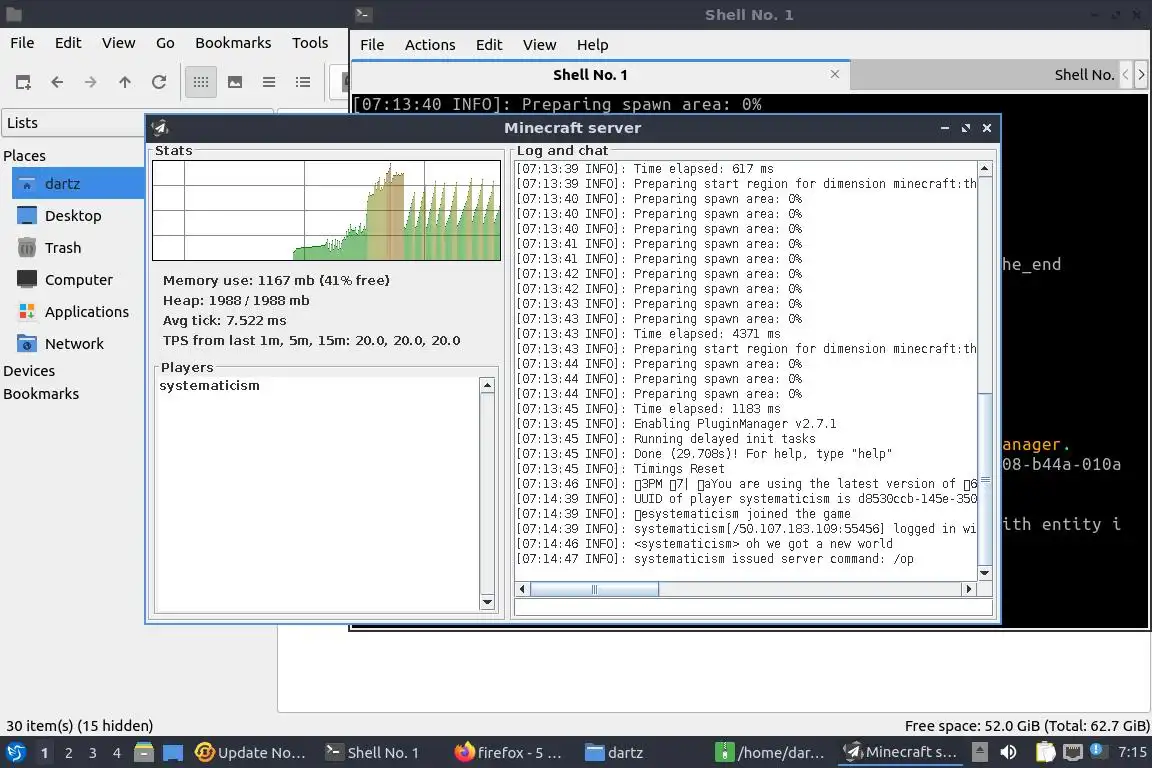This screenshot has width=1152, height=768.
Task: Click the show desktop icon on taskbar
Action: (x=173, y=753)
